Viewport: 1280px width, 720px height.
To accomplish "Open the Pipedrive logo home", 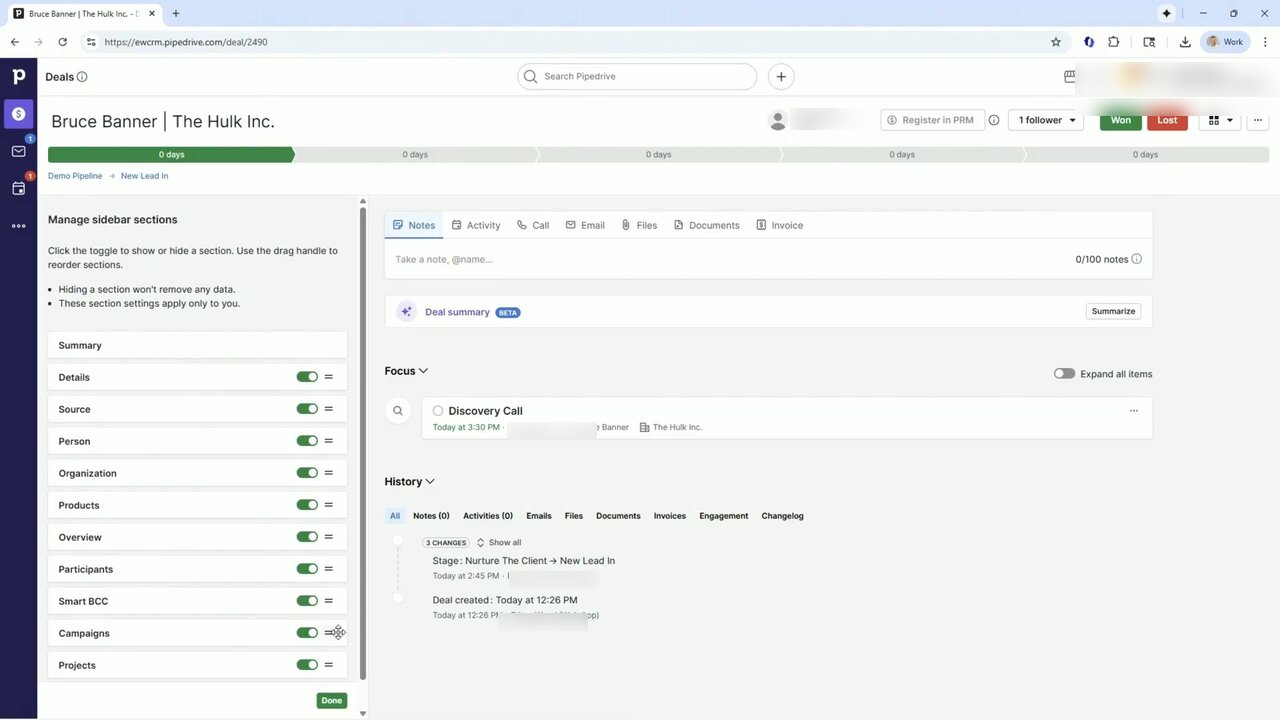I will 18,76.
